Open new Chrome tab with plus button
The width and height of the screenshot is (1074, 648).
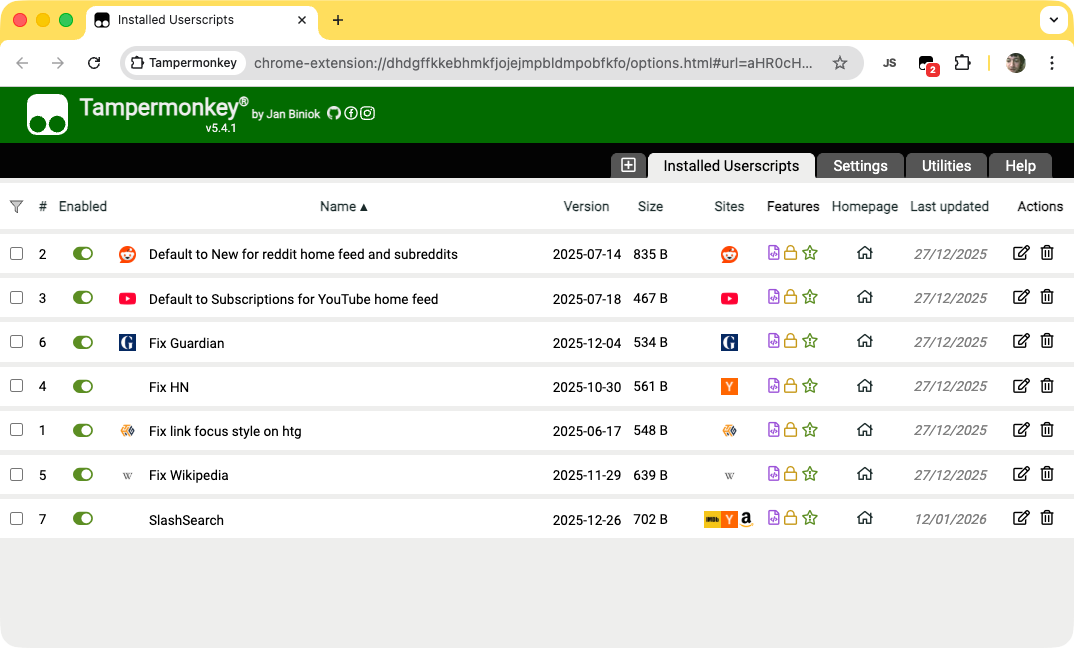(338, 20)
